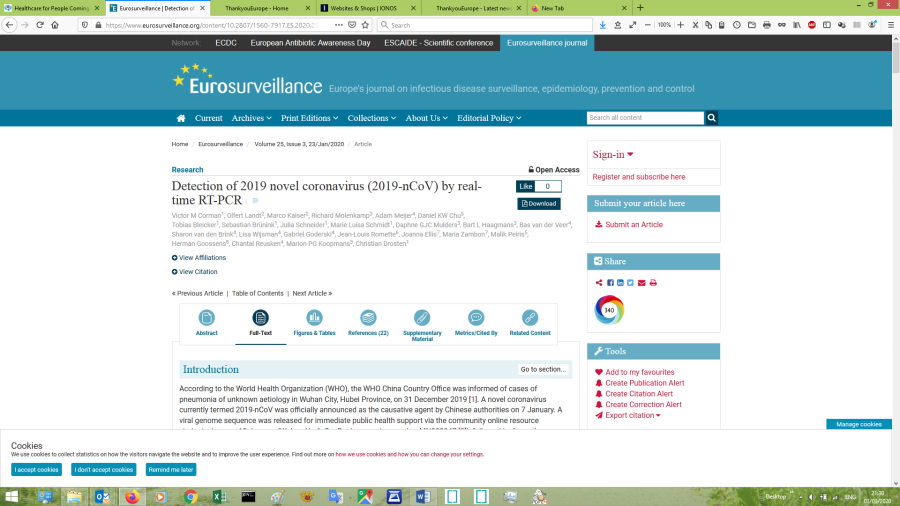Click the Download button
The width and height of the screenshot is (900, 506).
(x=539, y=203)
